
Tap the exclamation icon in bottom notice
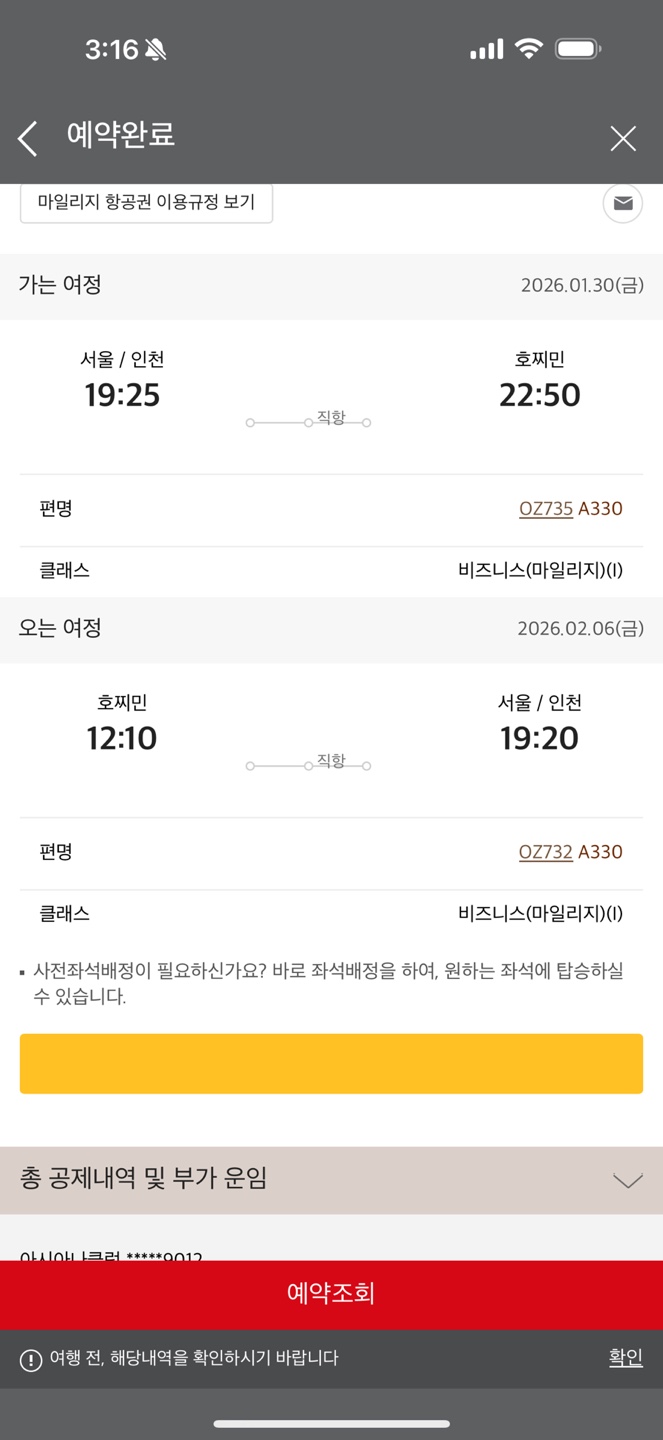pyautogui.click(x=31, y=1359)
